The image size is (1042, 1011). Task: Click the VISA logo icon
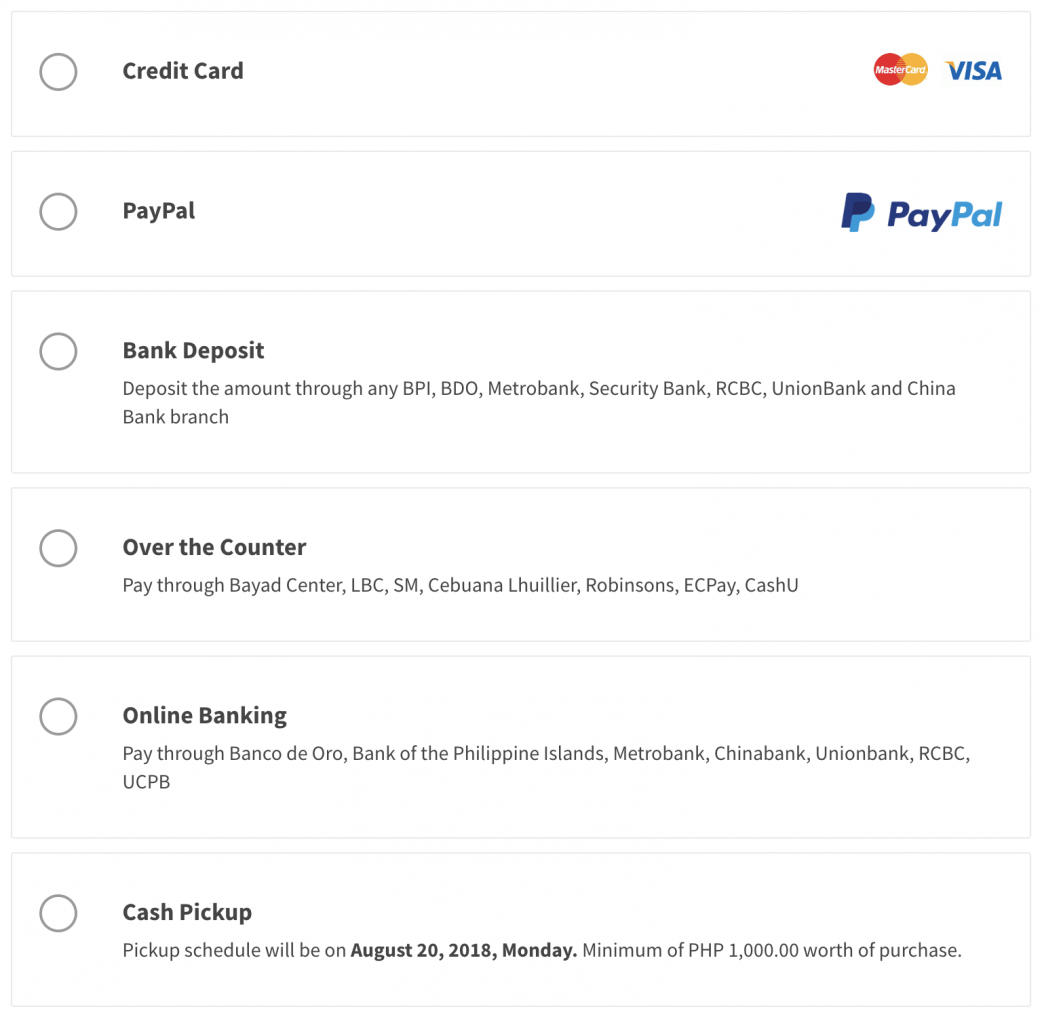[973, 71]
